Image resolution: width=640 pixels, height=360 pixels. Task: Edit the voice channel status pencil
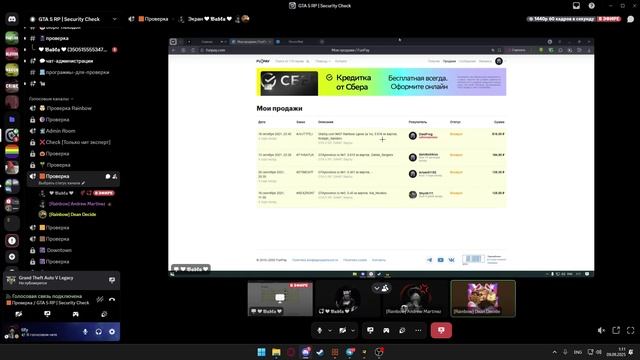tap(83, 183)
